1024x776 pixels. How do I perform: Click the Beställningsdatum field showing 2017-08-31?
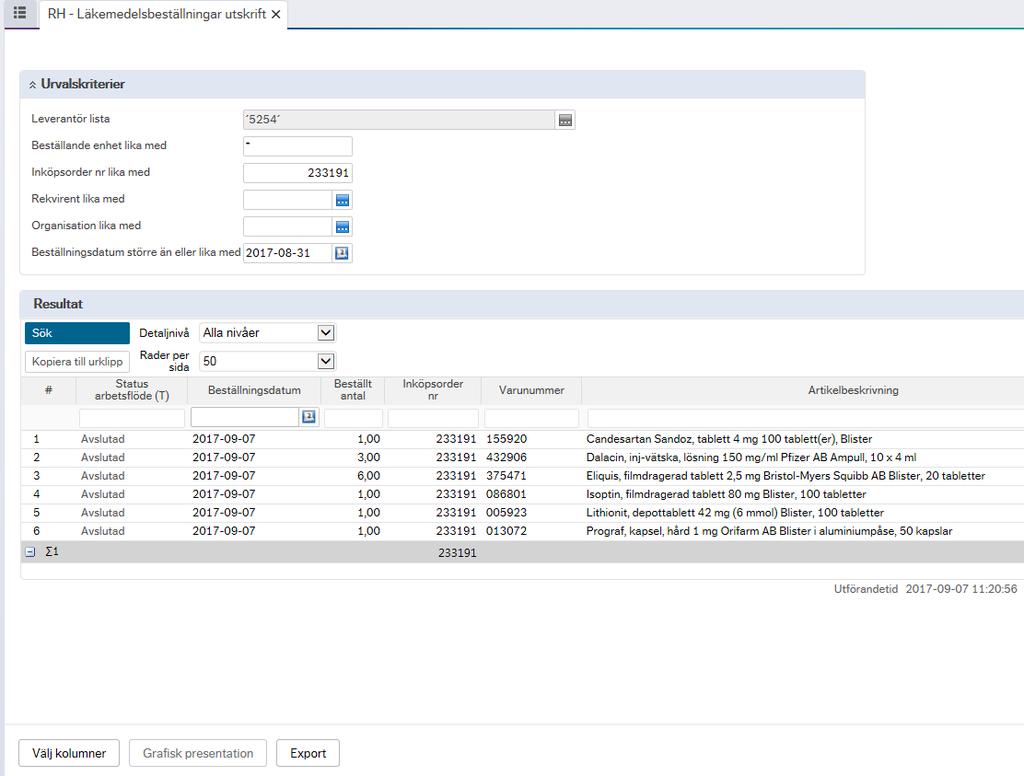click(x=287, y=253)
